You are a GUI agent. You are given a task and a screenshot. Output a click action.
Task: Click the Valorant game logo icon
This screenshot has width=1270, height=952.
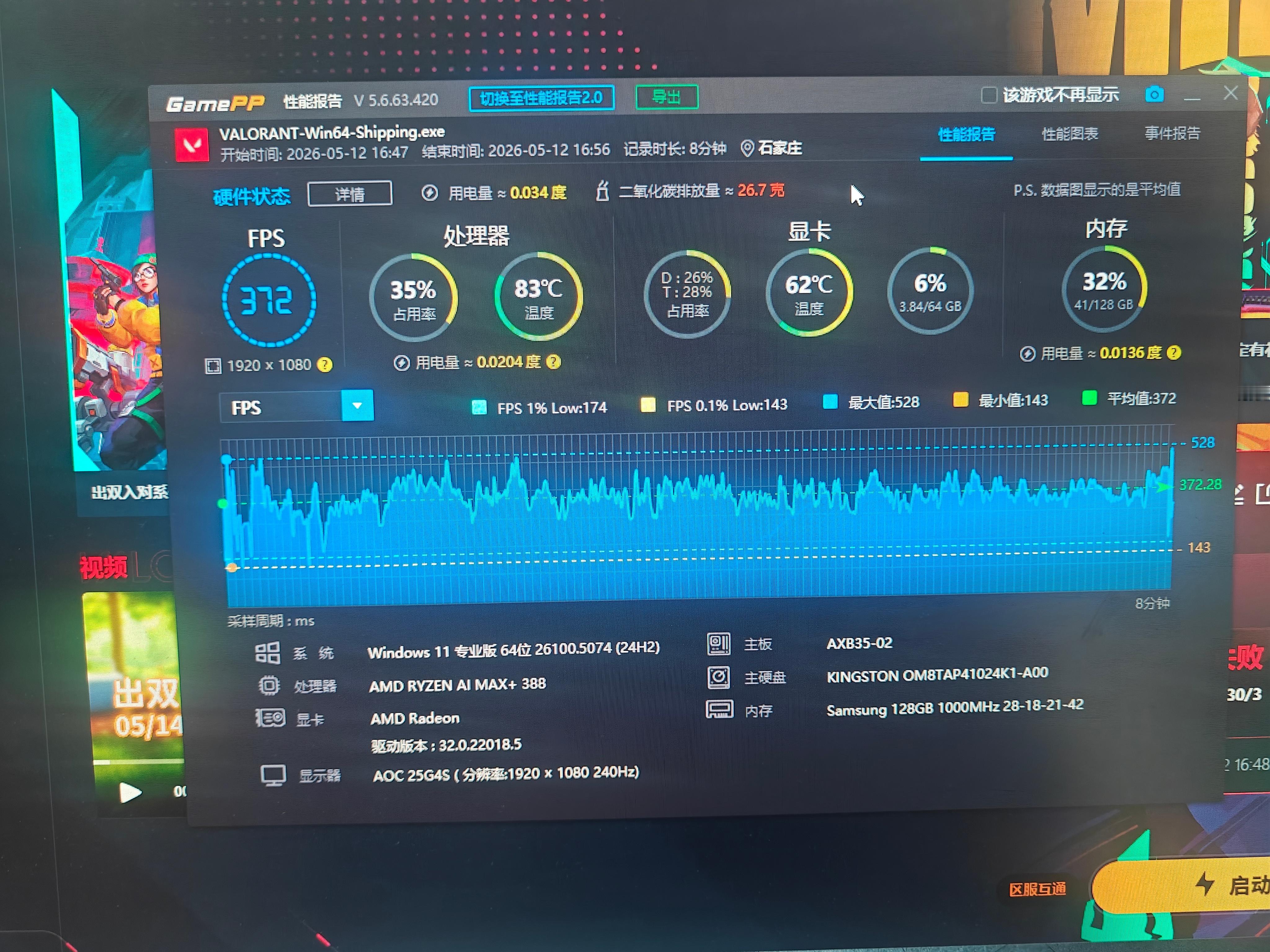coord(192,144)
